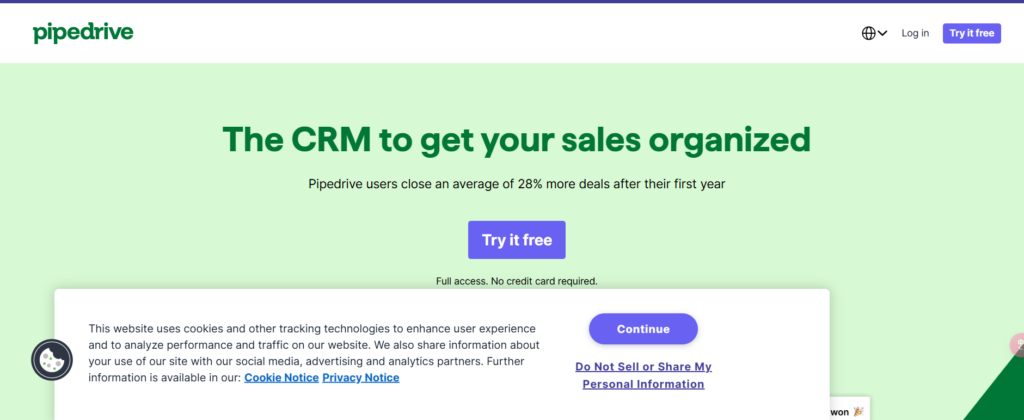
Task: Click the Pipedrive logo
Action: [83, 33]
